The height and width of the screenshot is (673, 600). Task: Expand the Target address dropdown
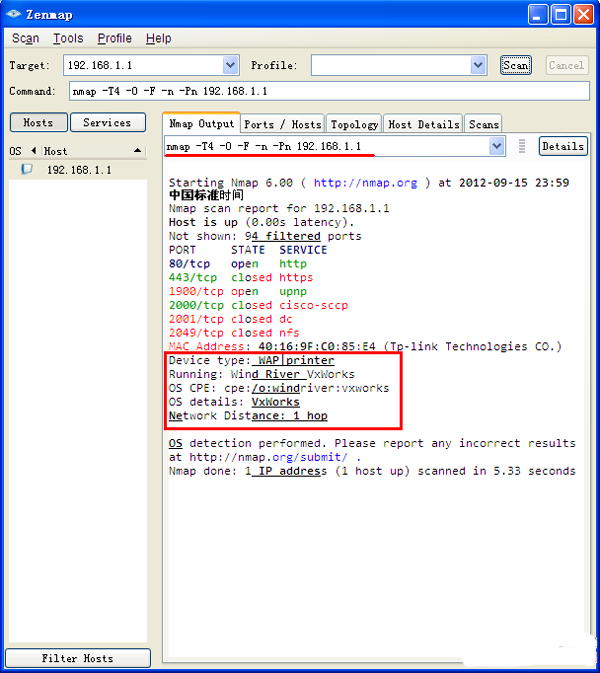point(231,65)
